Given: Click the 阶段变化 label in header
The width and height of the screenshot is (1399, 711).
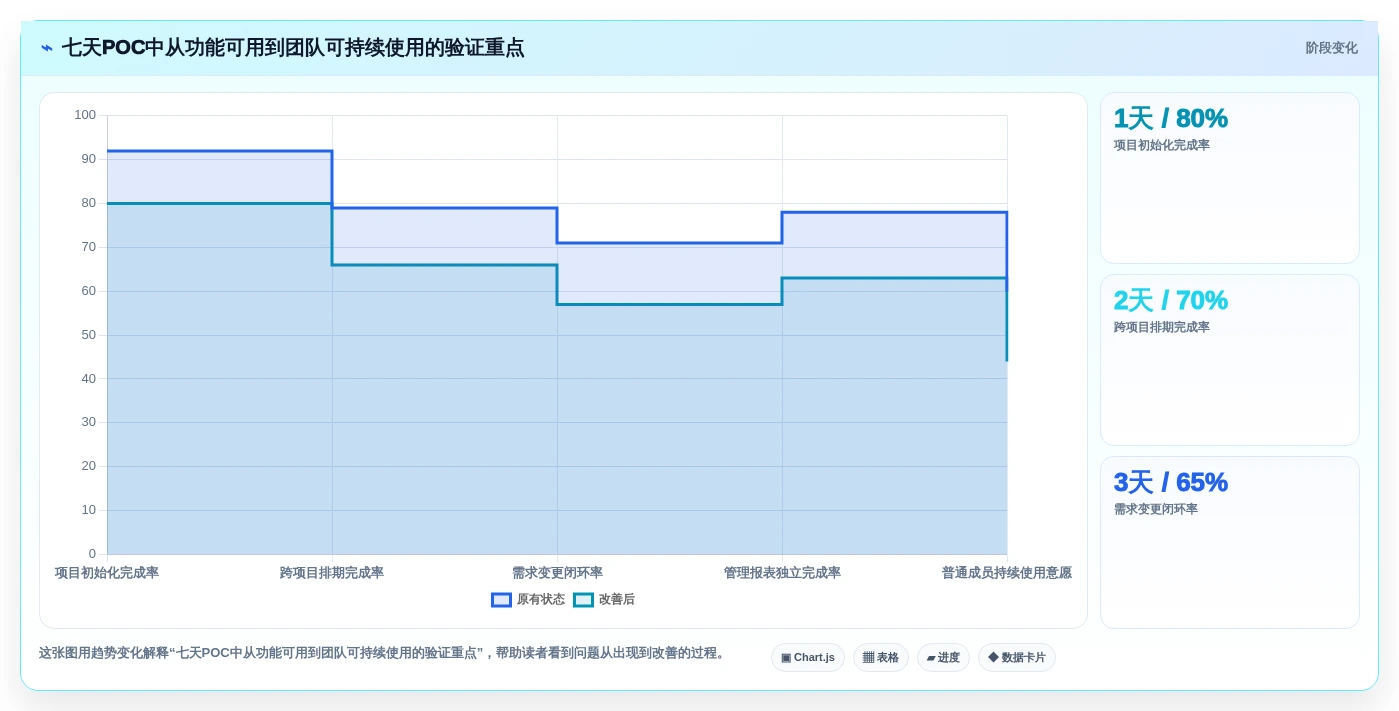Looking at the screenshot, I should (1331, 48).
